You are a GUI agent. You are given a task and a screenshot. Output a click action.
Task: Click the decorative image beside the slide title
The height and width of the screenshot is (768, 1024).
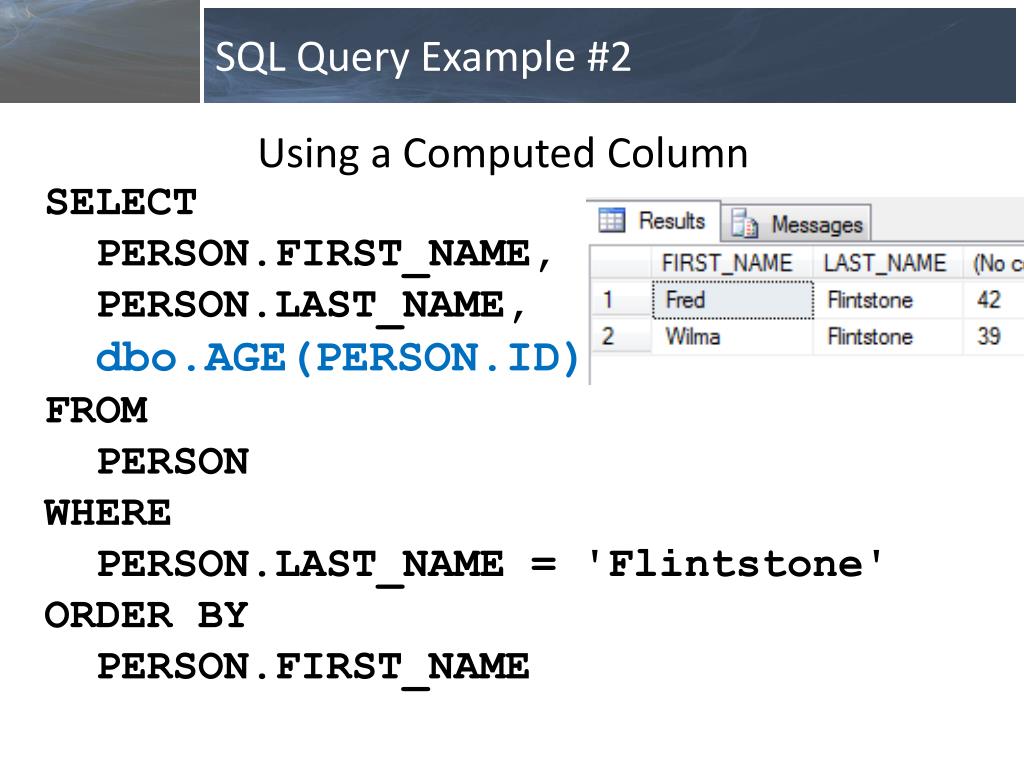(99, 51)
